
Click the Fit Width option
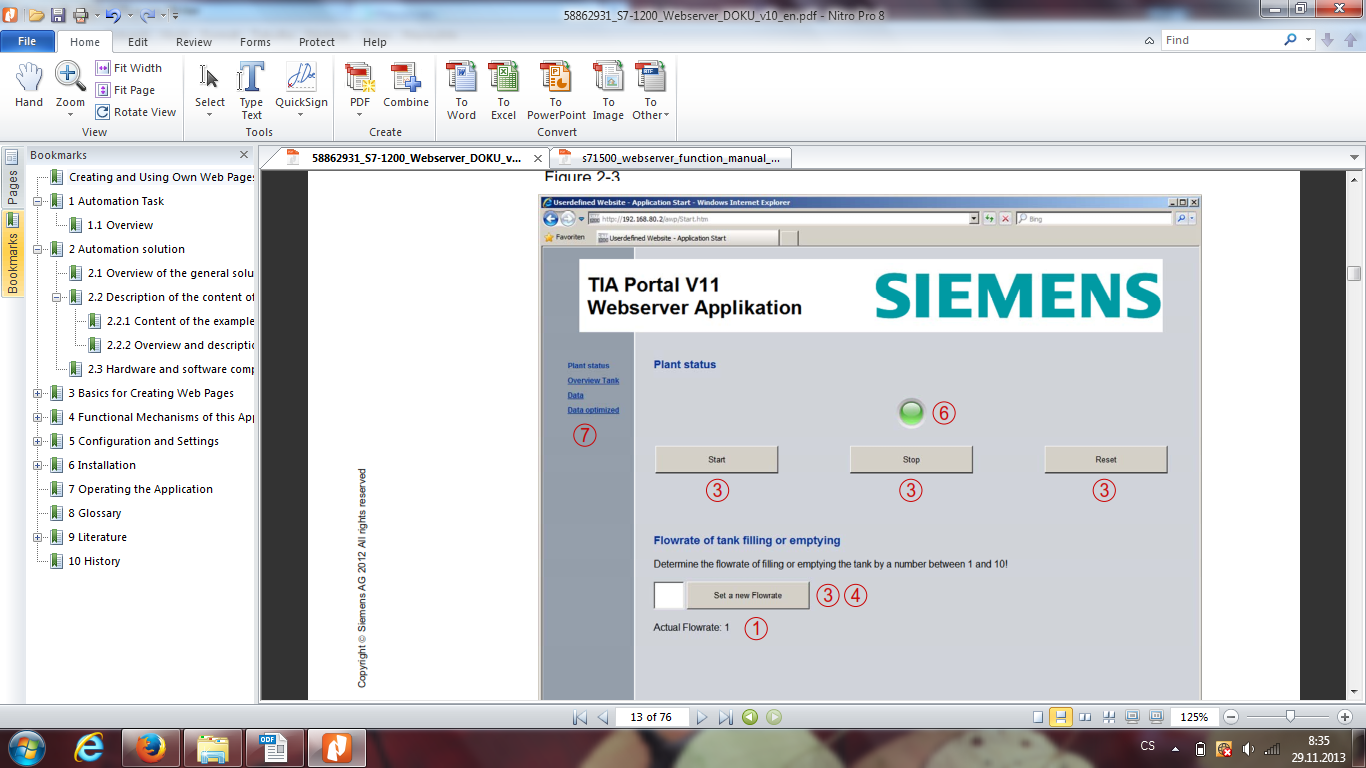click(x=129, y=68)
